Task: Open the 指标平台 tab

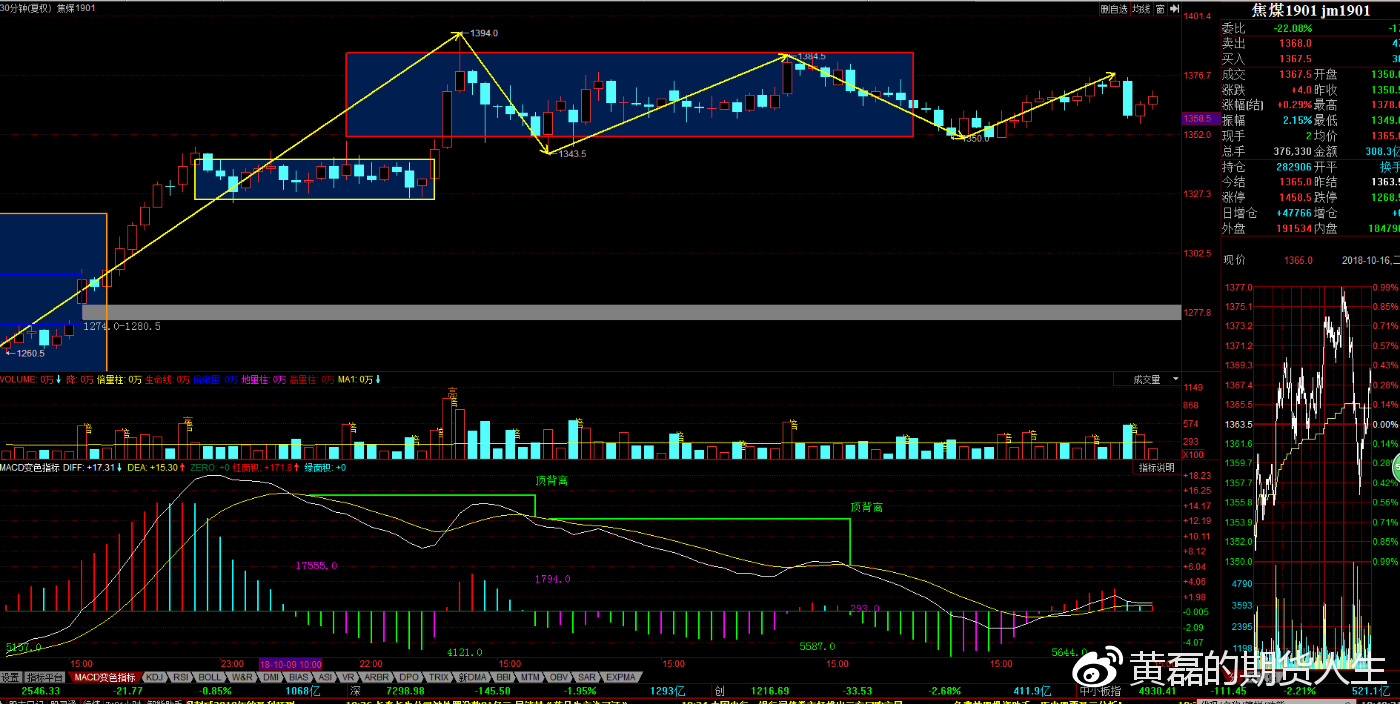Action: [44, 677]
